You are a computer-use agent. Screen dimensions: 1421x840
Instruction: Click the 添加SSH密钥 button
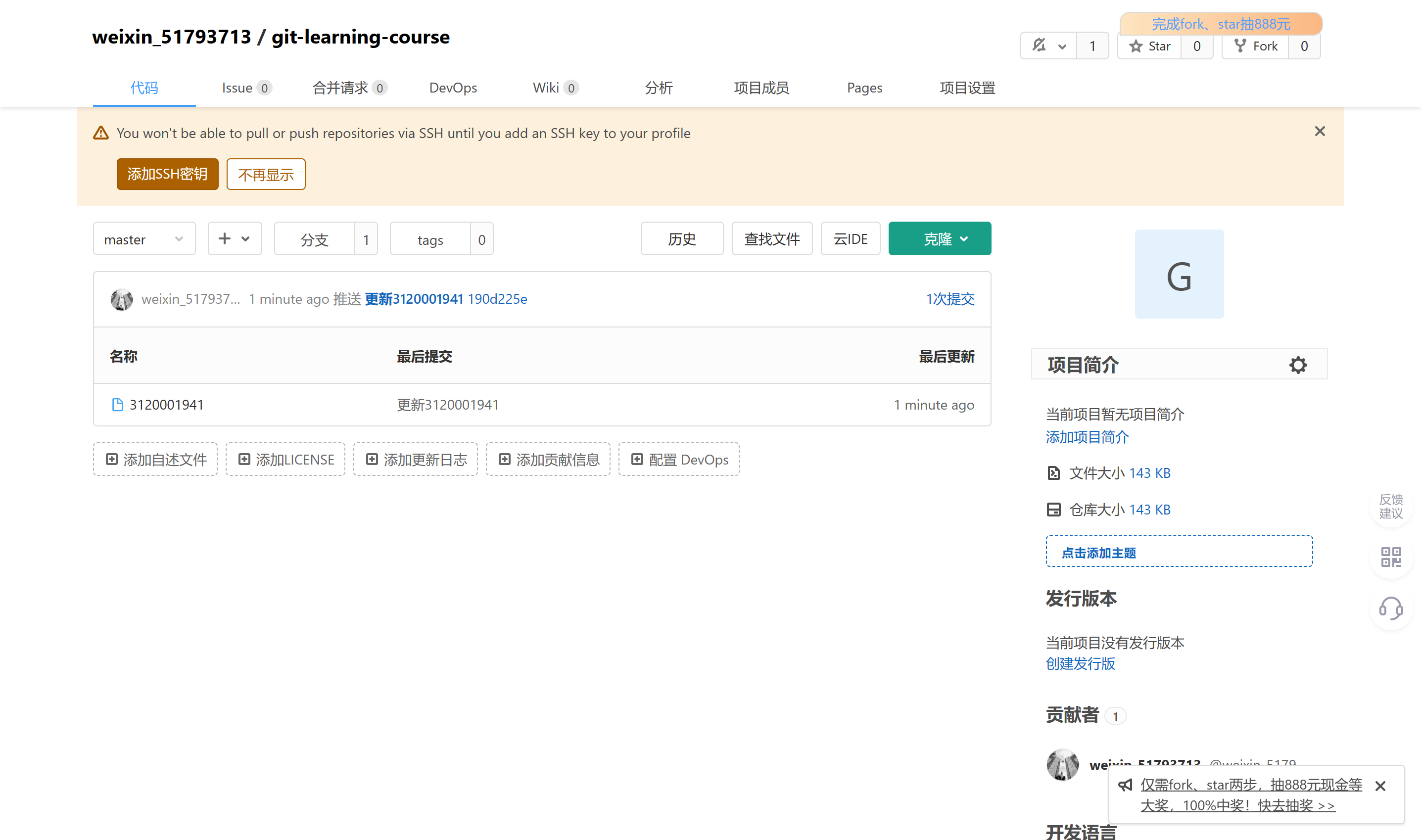tap(167, 174)
